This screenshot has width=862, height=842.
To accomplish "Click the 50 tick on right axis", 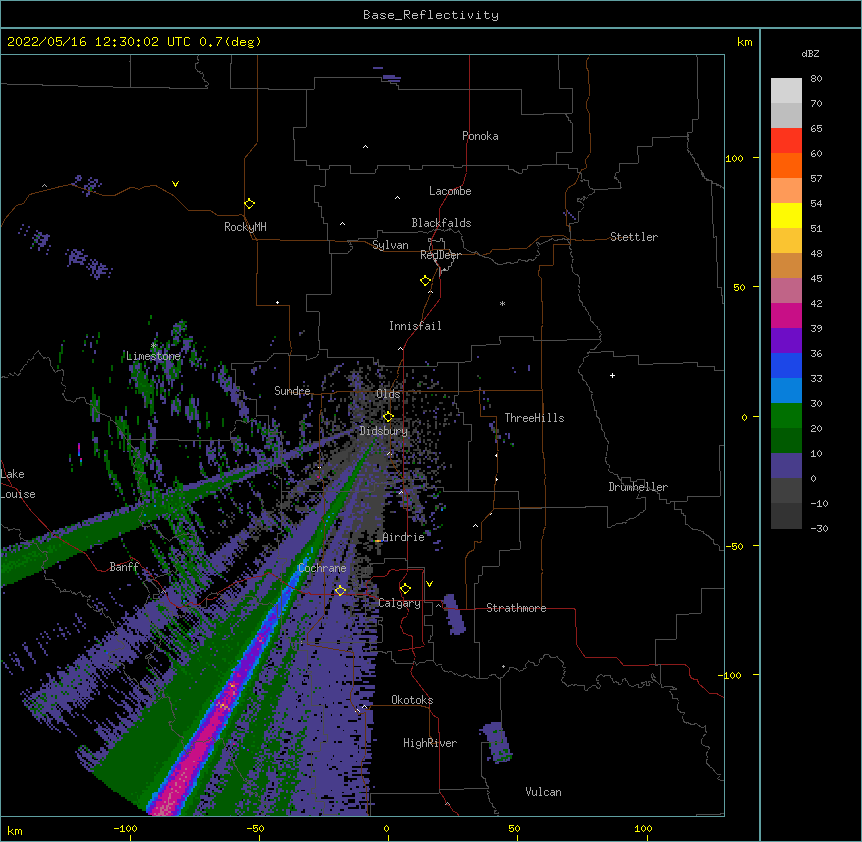I will click(739, 287).
